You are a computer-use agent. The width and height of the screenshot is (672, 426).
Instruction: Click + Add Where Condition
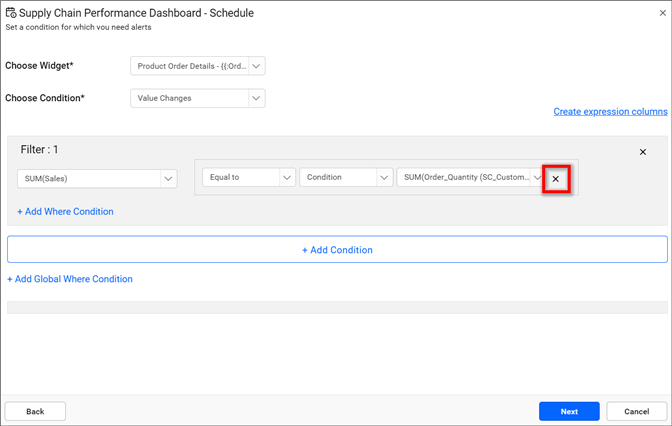tap(65, 212)
